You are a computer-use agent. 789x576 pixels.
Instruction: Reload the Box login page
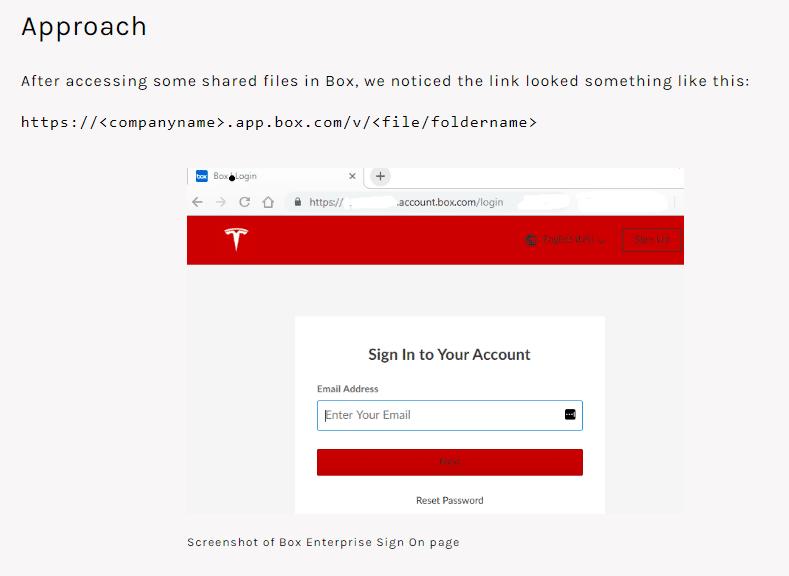pos(245,202)
